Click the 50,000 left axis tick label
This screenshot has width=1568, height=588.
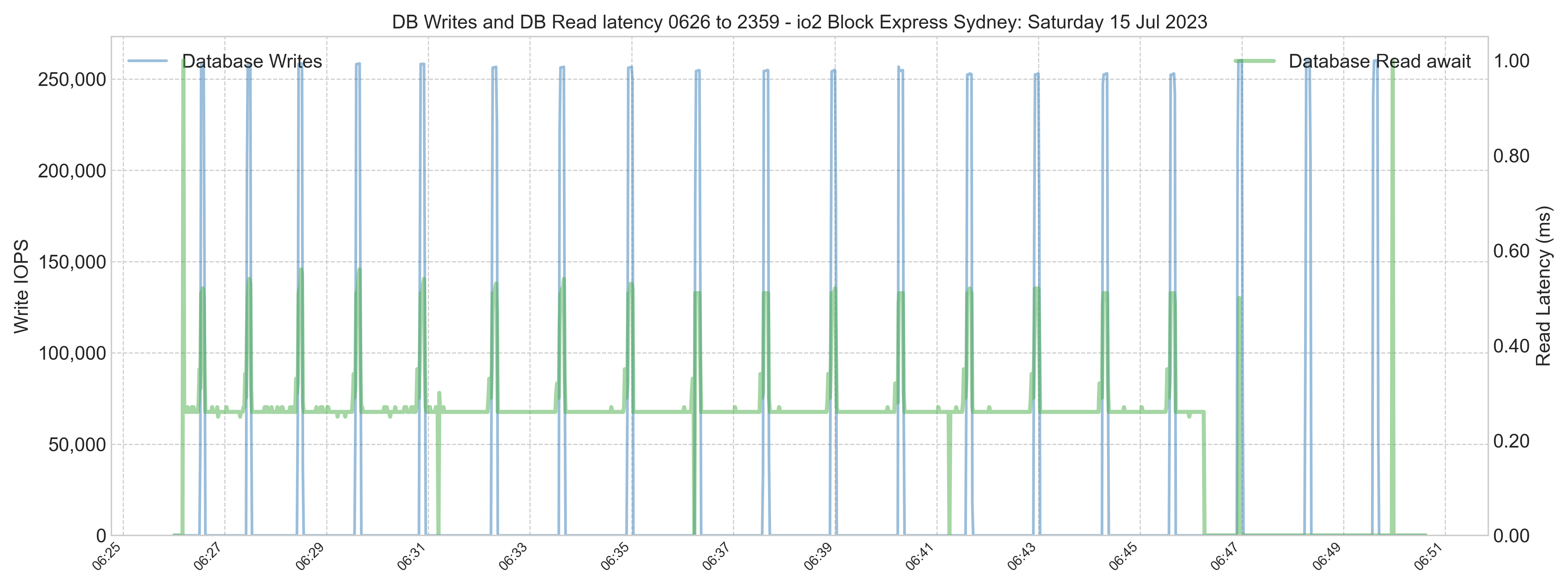[78, 445]
